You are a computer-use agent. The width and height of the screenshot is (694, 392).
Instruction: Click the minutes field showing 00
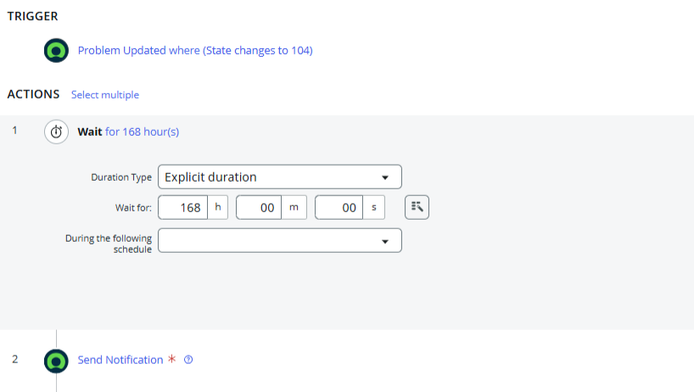point(259,207)
